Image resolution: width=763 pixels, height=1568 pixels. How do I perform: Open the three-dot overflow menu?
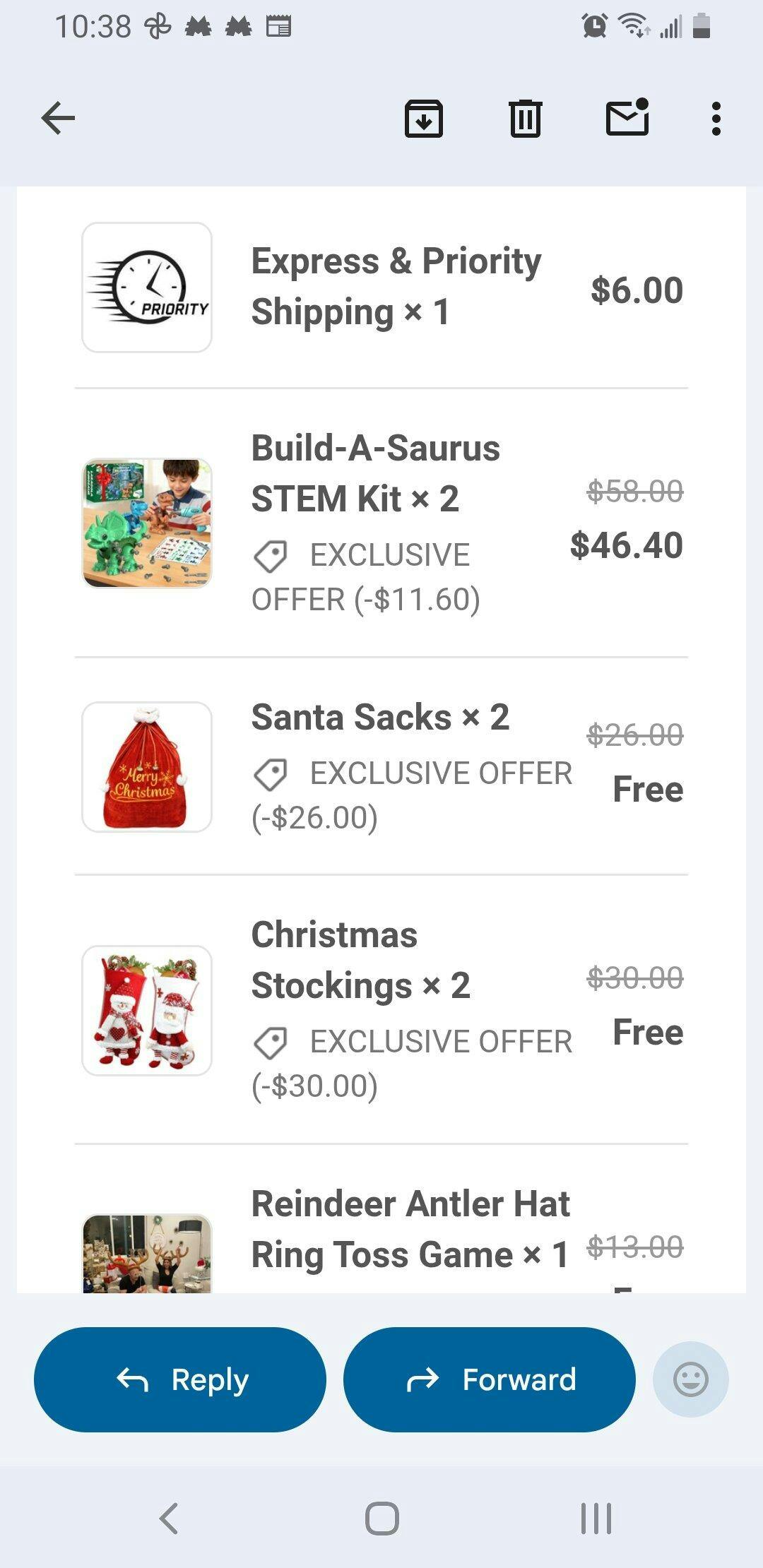click(716, 118)
